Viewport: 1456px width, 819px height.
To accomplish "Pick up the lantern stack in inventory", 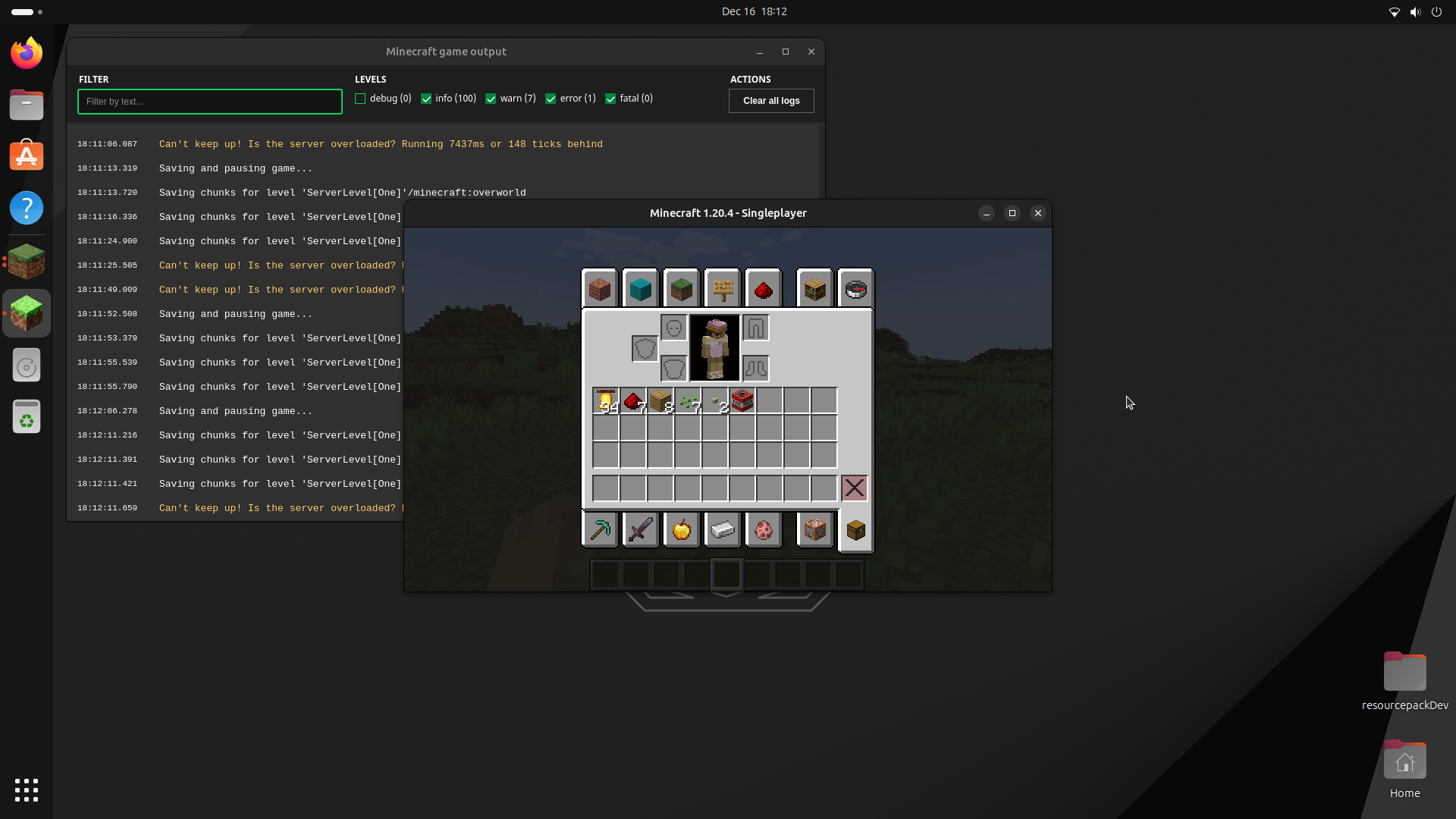I will coord(606,400).
